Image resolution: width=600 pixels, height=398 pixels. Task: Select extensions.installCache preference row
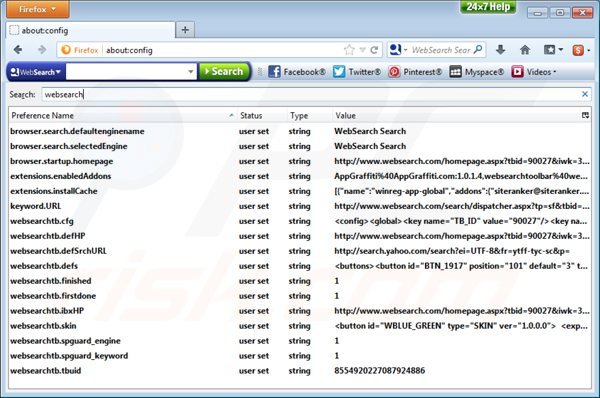(x=300, y=191)
